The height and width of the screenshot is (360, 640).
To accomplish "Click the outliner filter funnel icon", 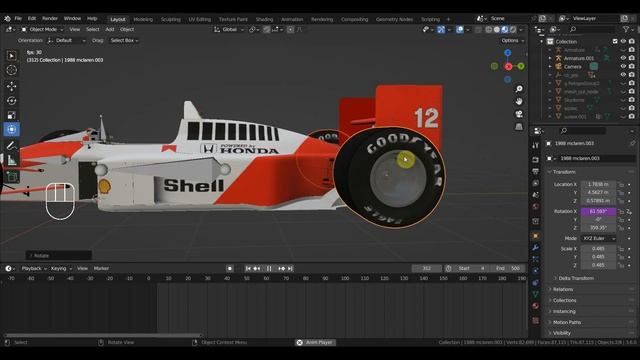I will pos(626,29).
